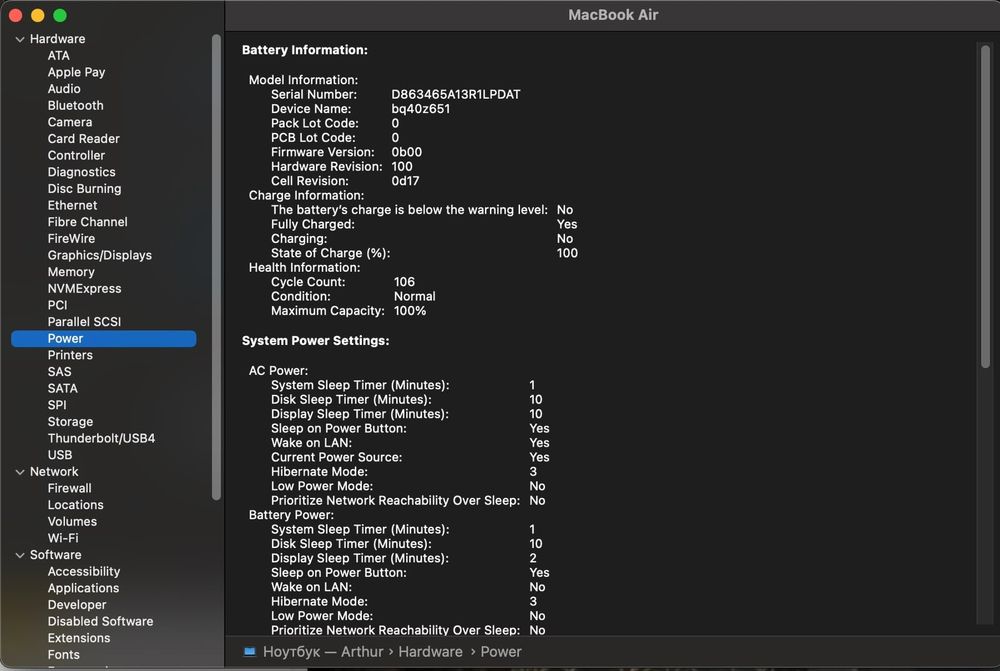
Task: Select Thunderbolt/USB4 in the sidebar
Action: [101, 438]
